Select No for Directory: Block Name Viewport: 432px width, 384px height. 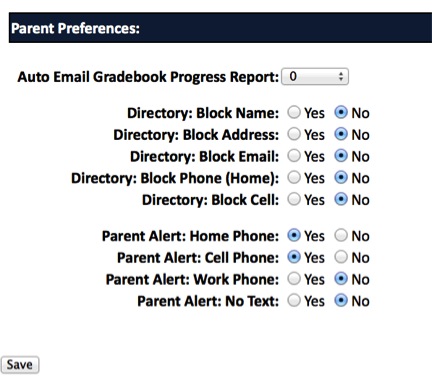coord(341,113)
